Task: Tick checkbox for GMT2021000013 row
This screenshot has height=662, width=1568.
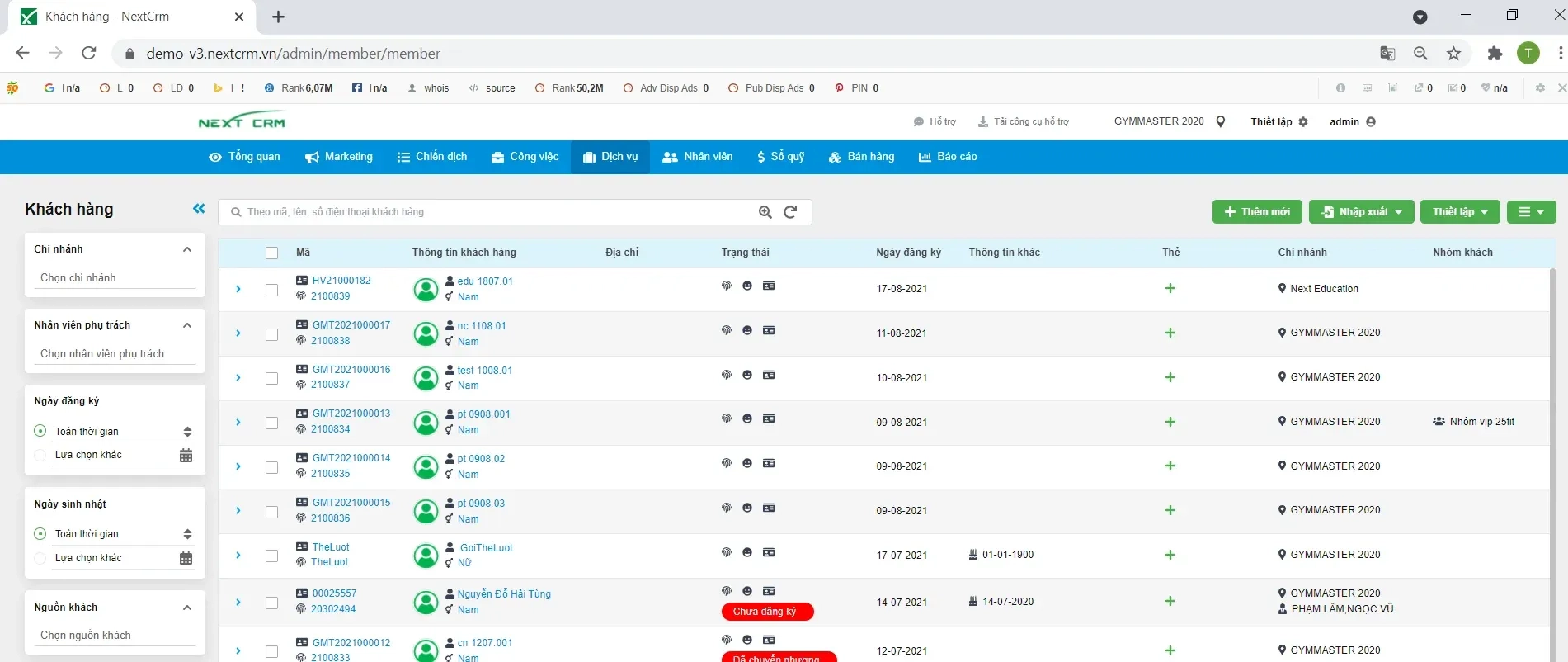Action: point(272,423)
